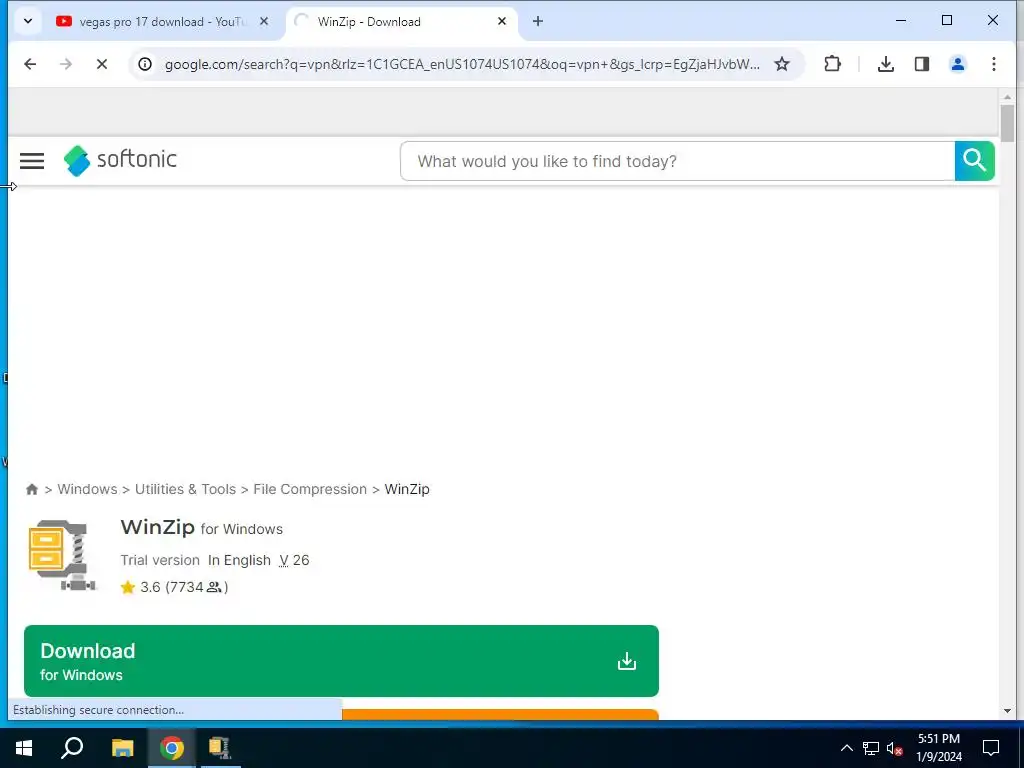The image size is (1024, 768).
Task: Open the Softonic hamburger menu
Action: tap(32, 161)
